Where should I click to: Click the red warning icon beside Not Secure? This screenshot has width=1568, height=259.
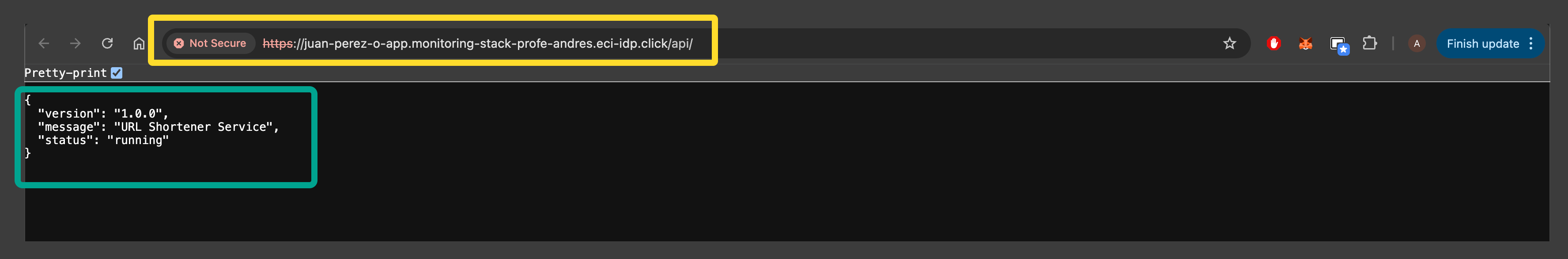179,43
